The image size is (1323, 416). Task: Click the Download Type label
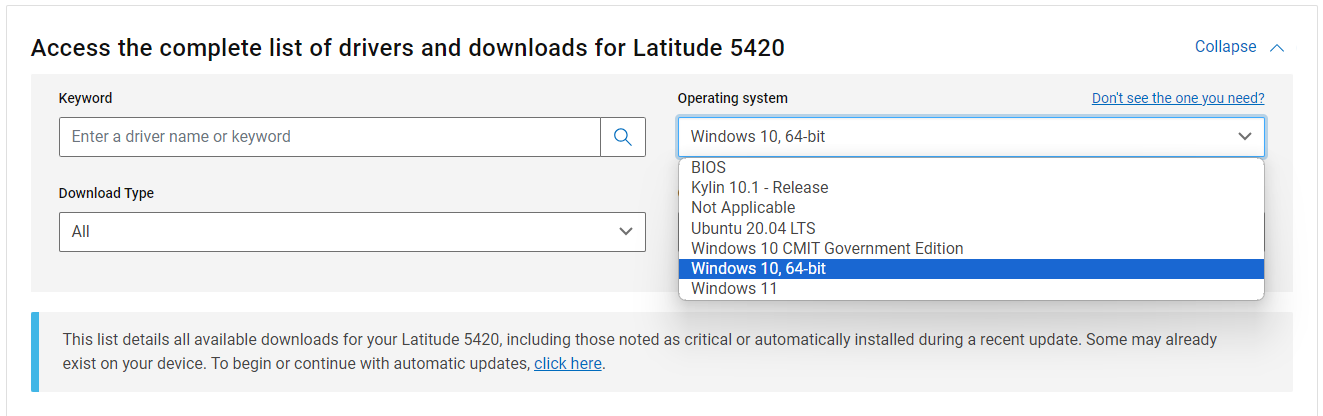point(106,193)
